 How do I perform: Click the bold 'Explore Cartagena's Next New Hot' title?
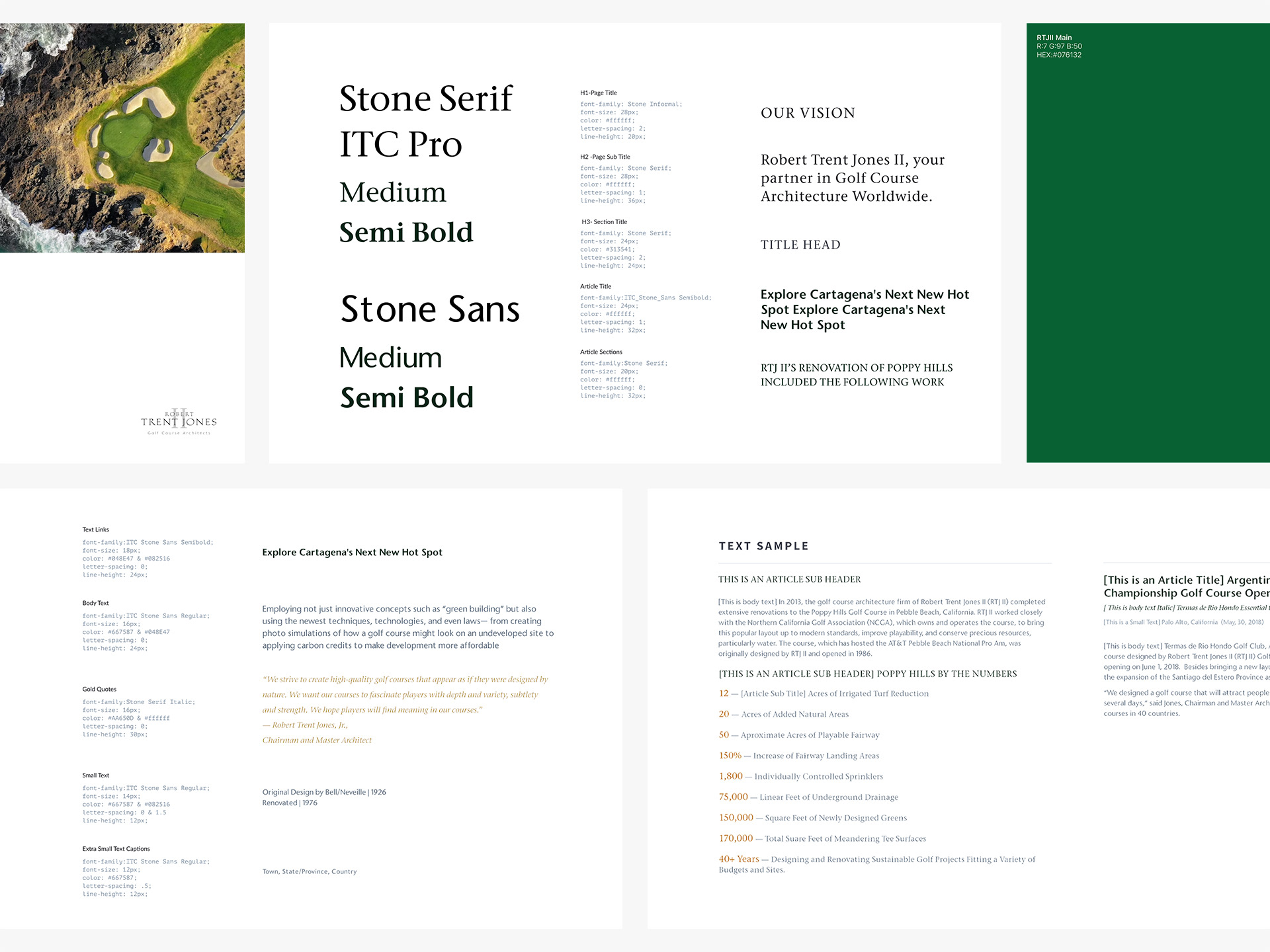coord(865,309)
